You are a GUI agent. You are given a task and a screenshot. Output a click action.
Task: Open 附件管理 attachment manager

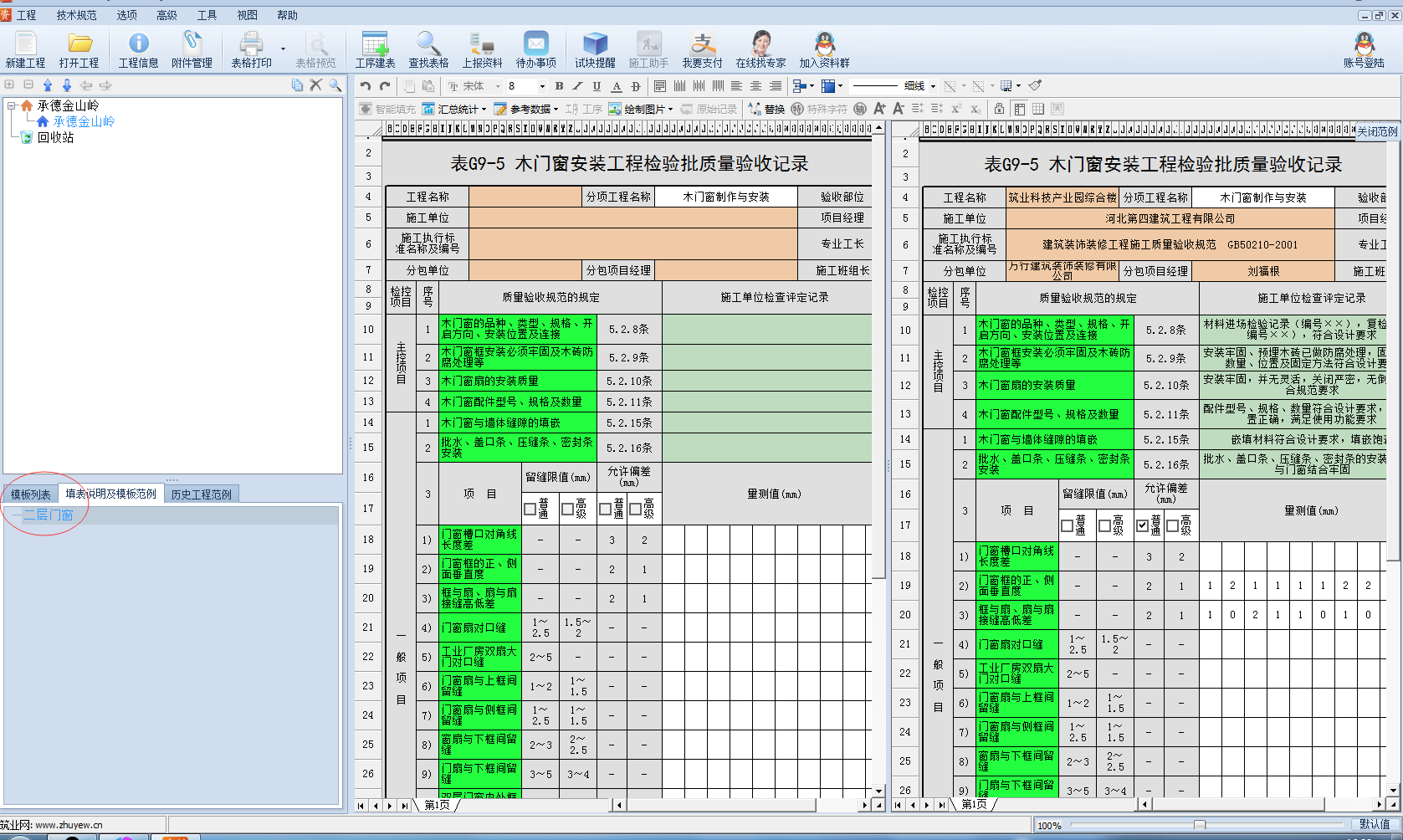tap(192, 49)
